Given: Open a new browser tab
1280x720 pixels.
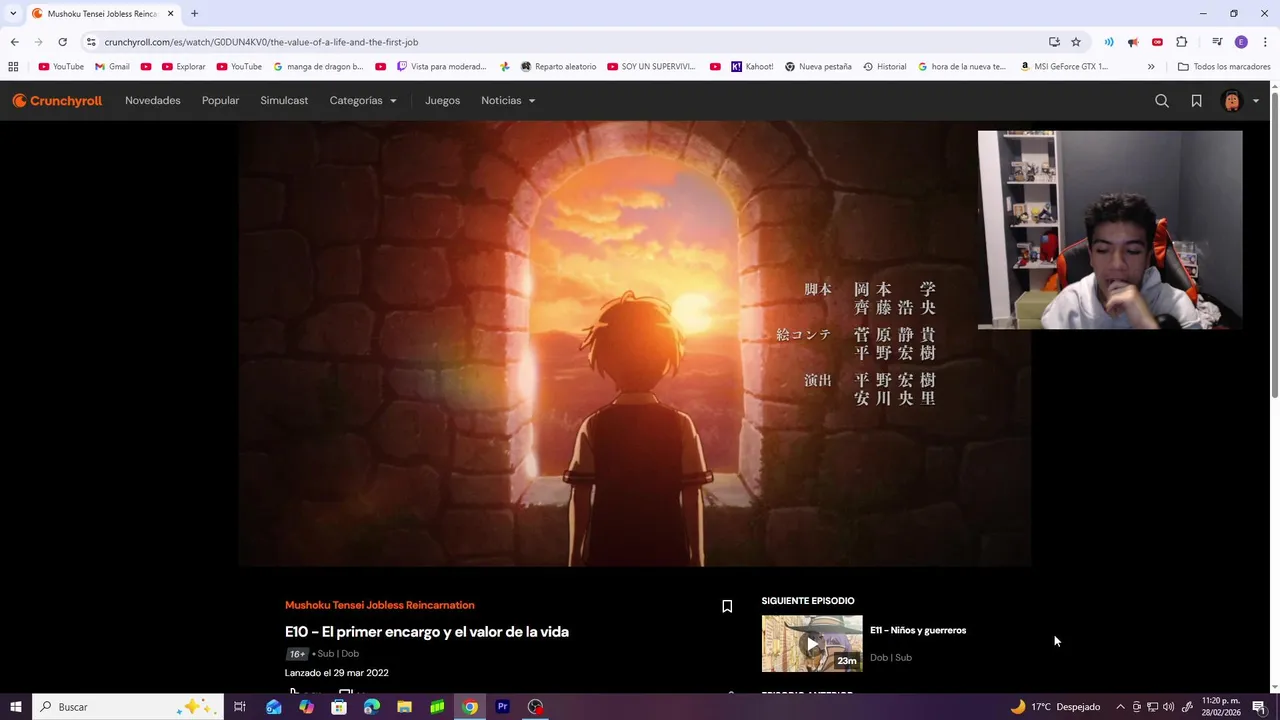Looking at the screenshot, I should point(194,14).
